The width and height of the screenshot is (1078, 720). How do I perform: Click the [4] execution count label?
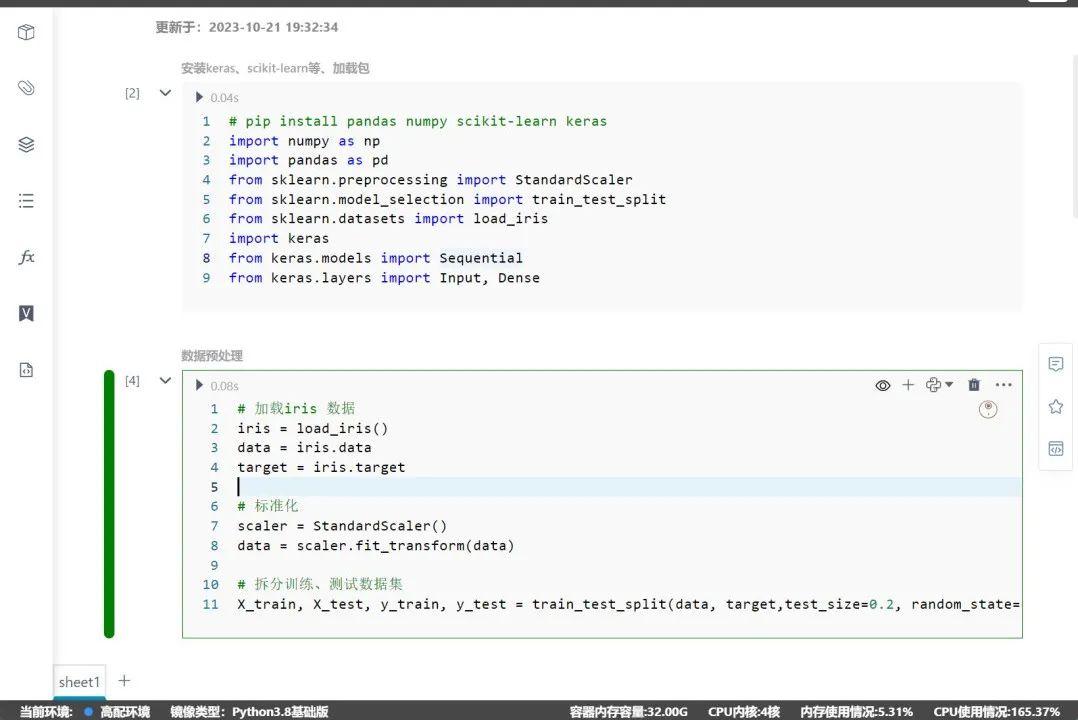click(132, 380)
